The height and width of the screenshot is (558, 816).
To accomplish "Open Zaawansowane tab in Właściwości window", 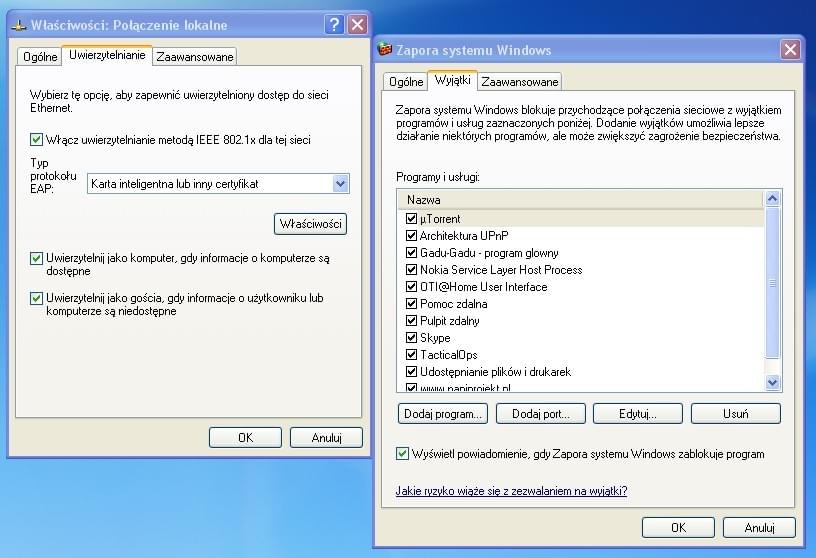I will (x=195, y=57).
